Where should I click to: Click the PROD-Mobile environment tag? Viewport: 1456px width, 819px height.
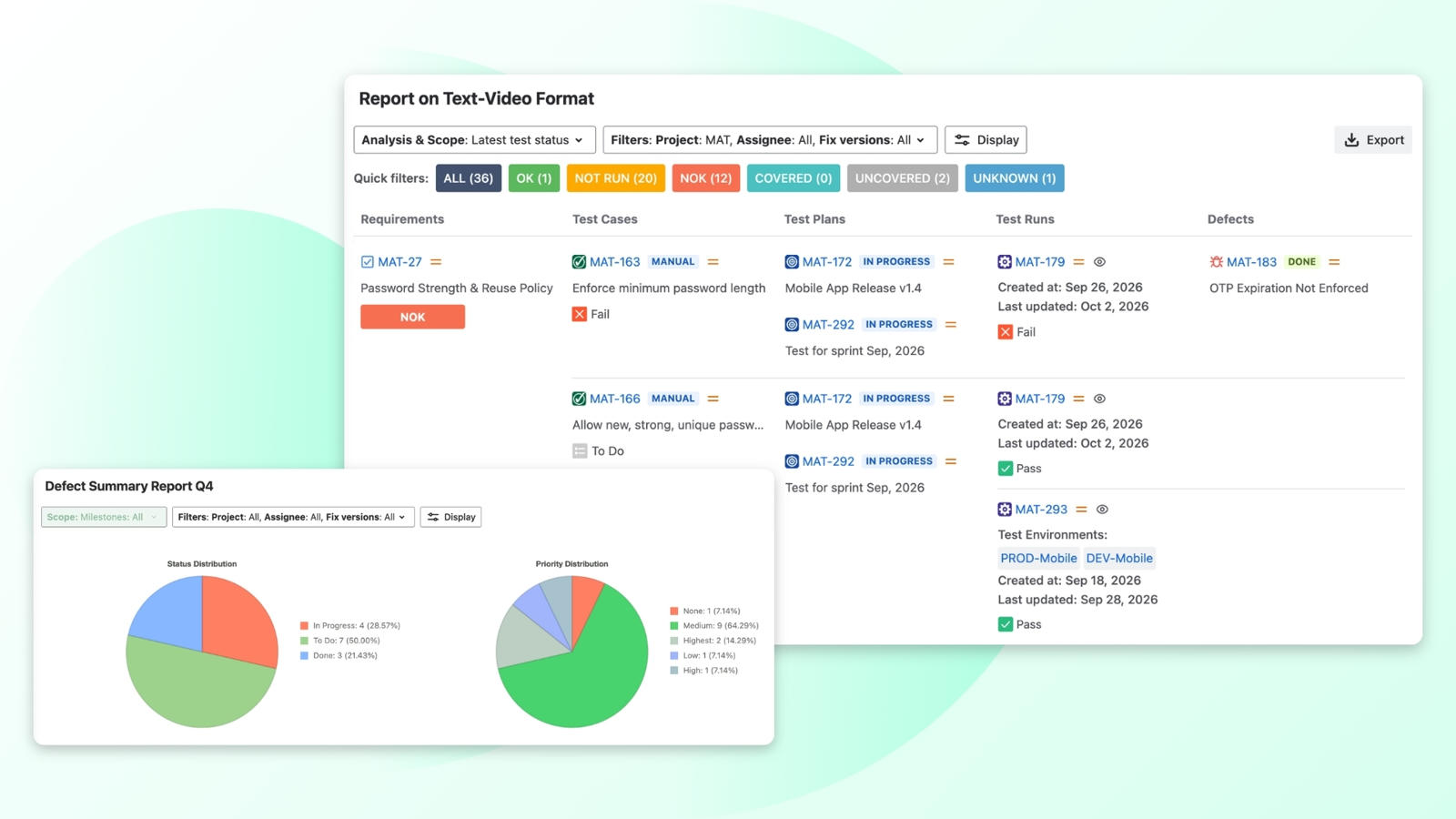click(1038, 559)
